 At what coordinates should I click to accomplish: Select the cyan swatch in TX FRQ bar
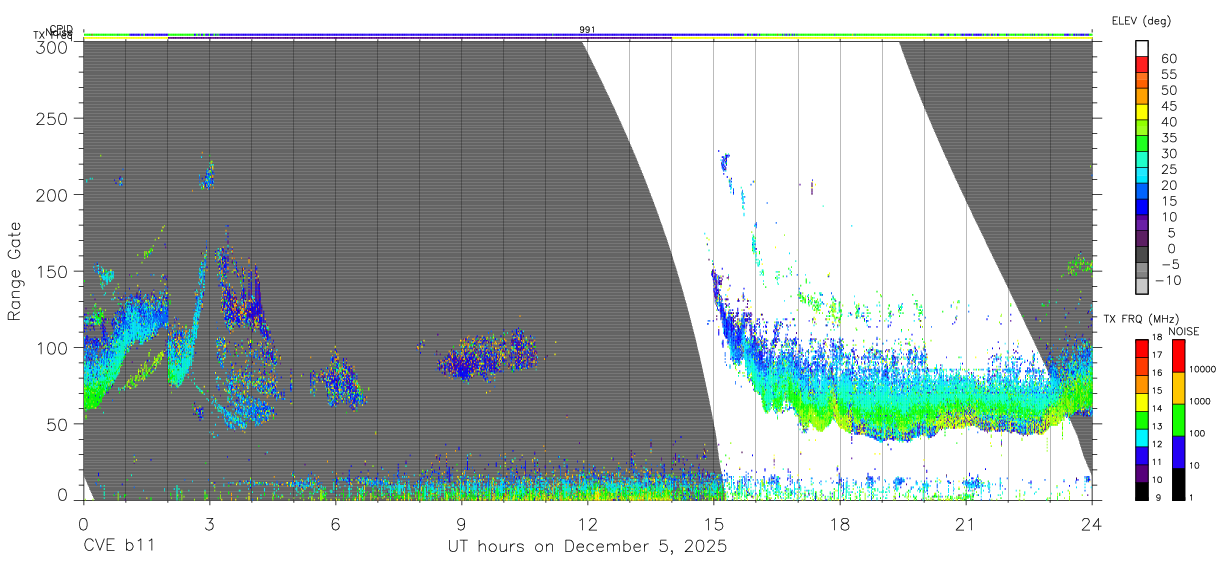(x=1142, y=438)
